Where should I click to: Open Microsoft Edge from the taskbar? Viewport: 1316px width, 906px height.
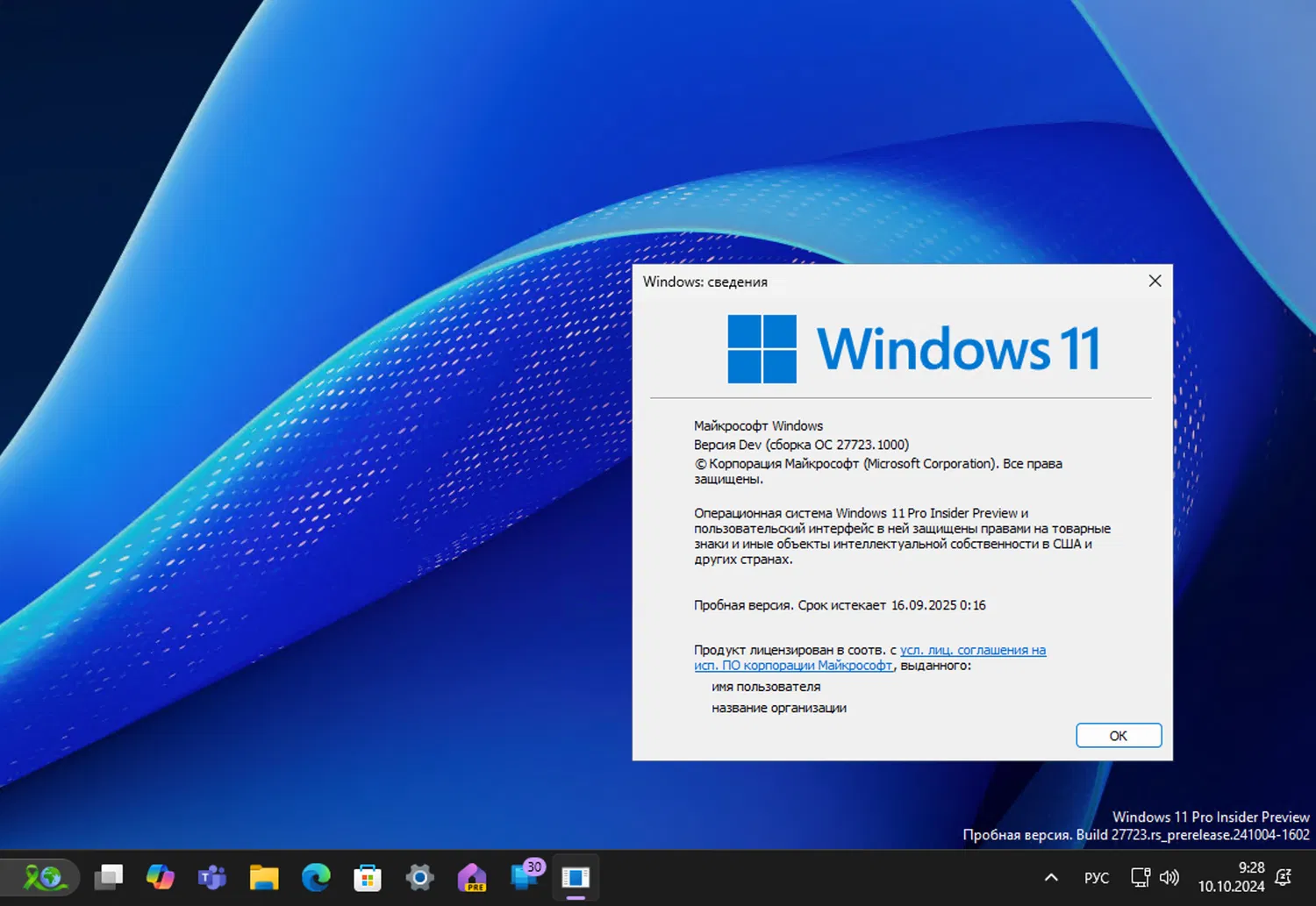point(315,877)
